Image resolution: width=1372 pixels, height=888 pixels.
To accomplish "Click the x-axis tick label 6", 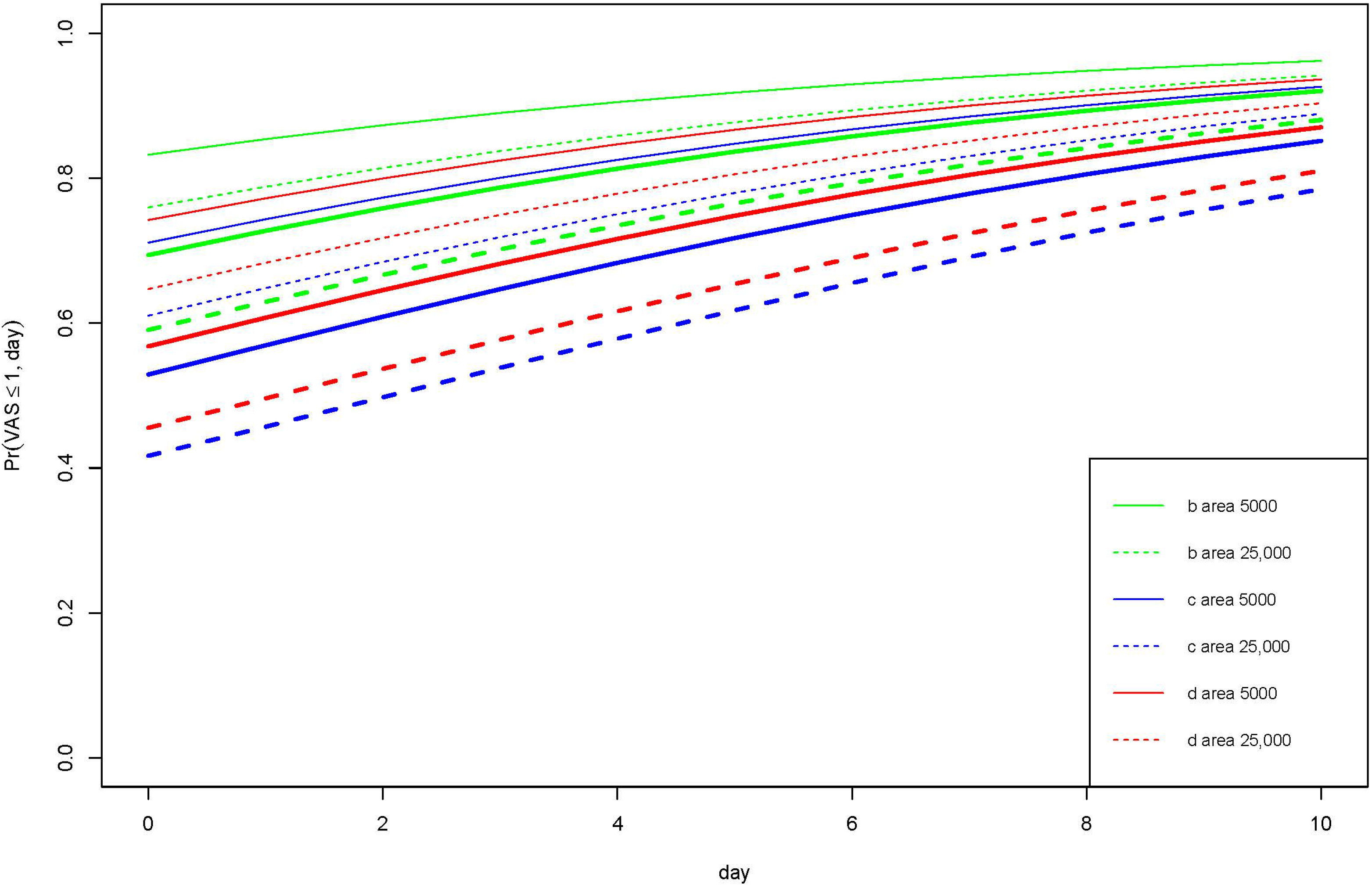I will (x=851, y=824).
